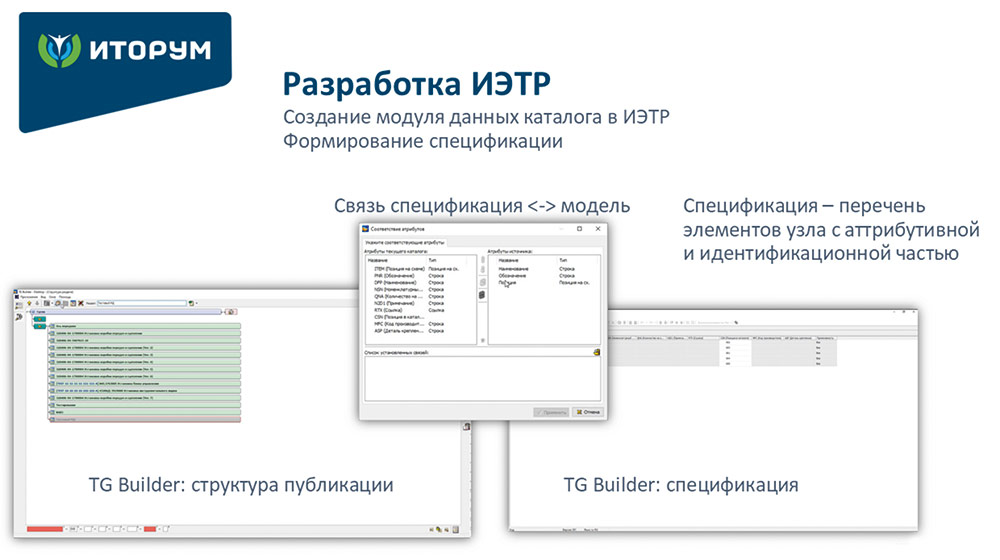Click the yellow icon above the links list
Screen dimensions: 1000x560
pyautogui.click(x=596, y=352)
